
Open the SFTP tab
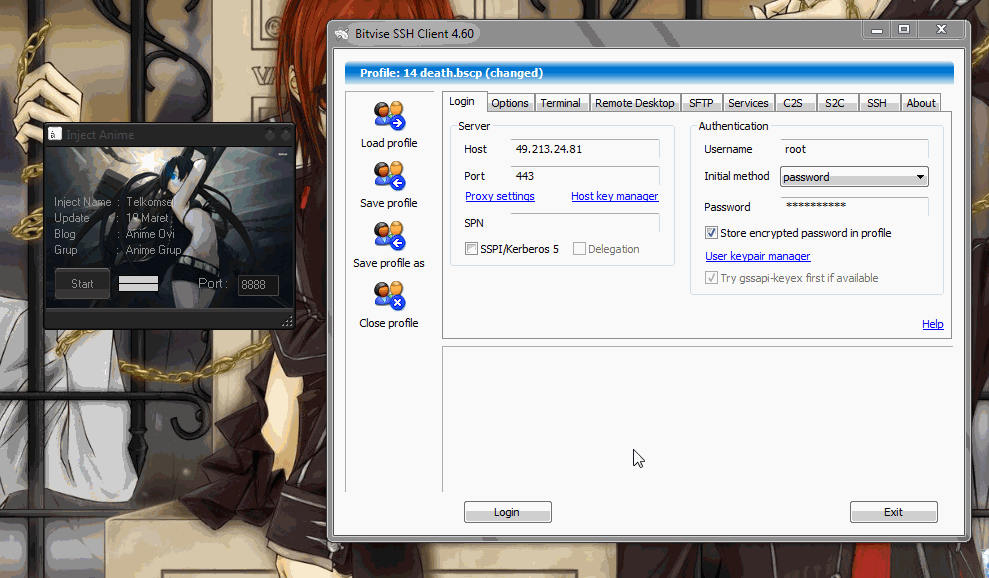(701, 103)
